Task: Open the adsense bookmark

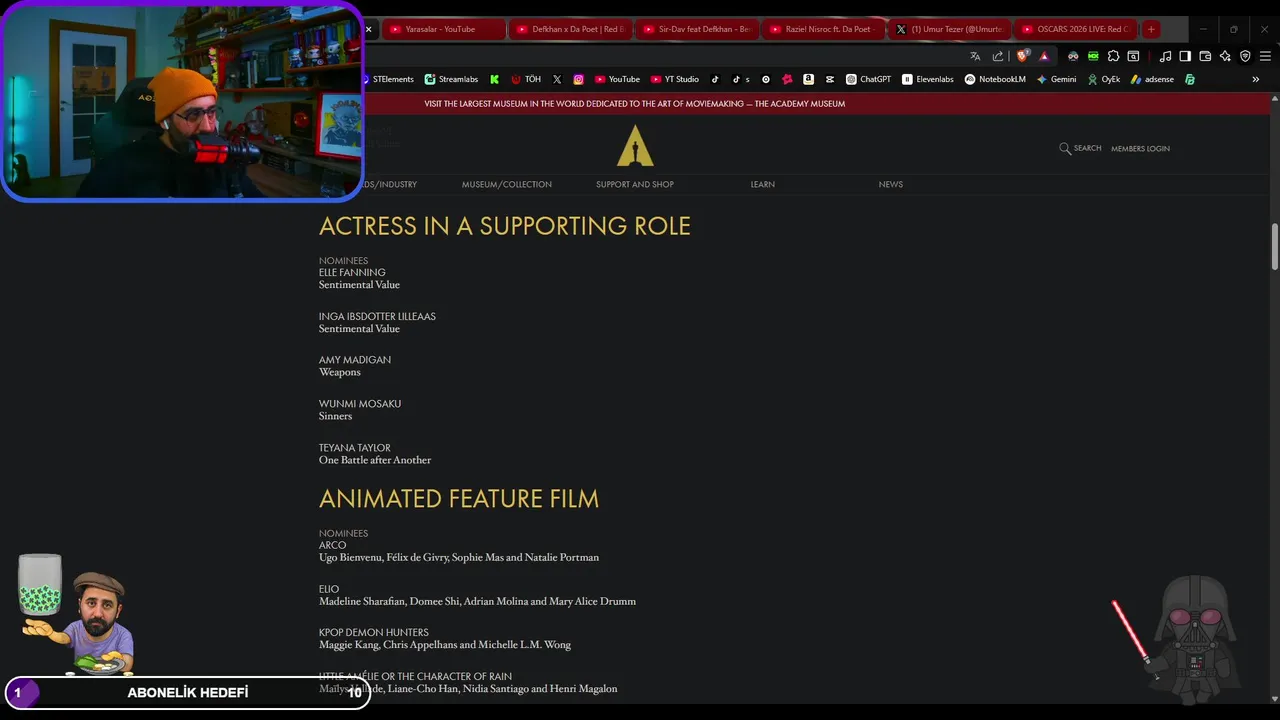Action: click(1152, 79)
